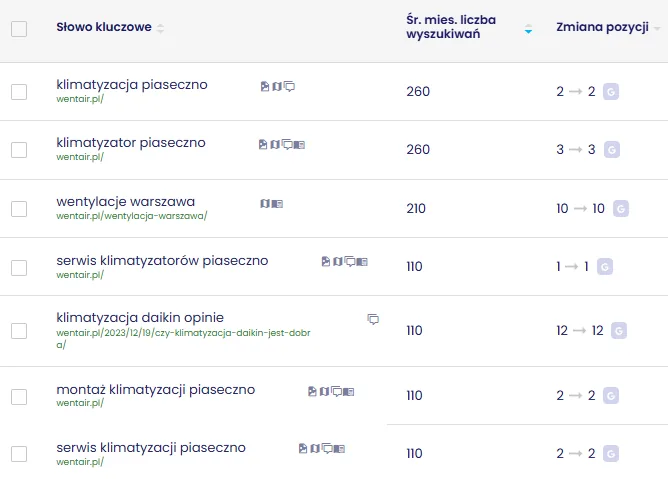The height and width of the screenshot is (479, 668).
Task: Toggle the select-all checkbox in header
Action: pyautogui.click(x=19, y=29)
